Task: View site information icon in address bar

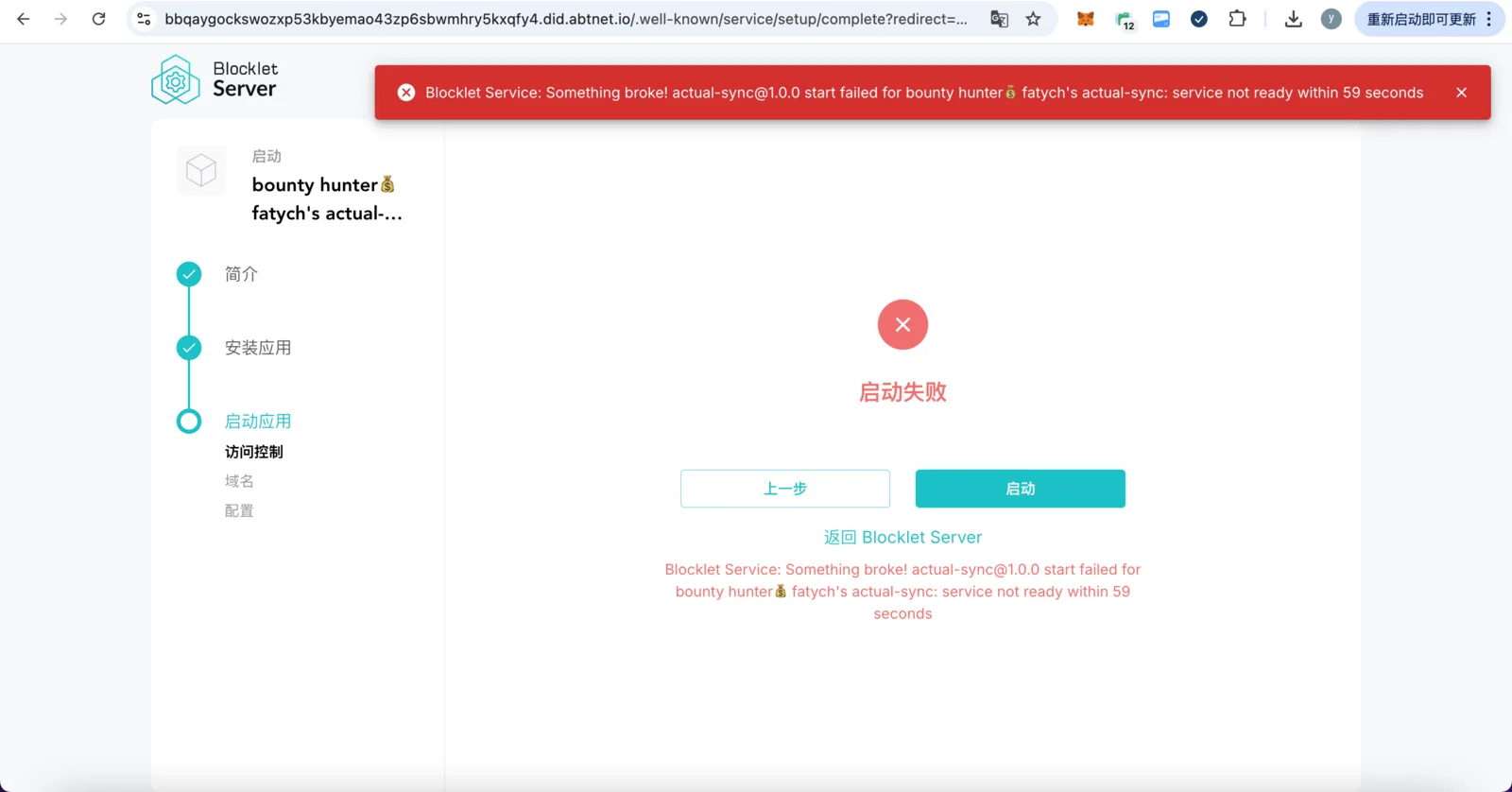Action: 144,19
